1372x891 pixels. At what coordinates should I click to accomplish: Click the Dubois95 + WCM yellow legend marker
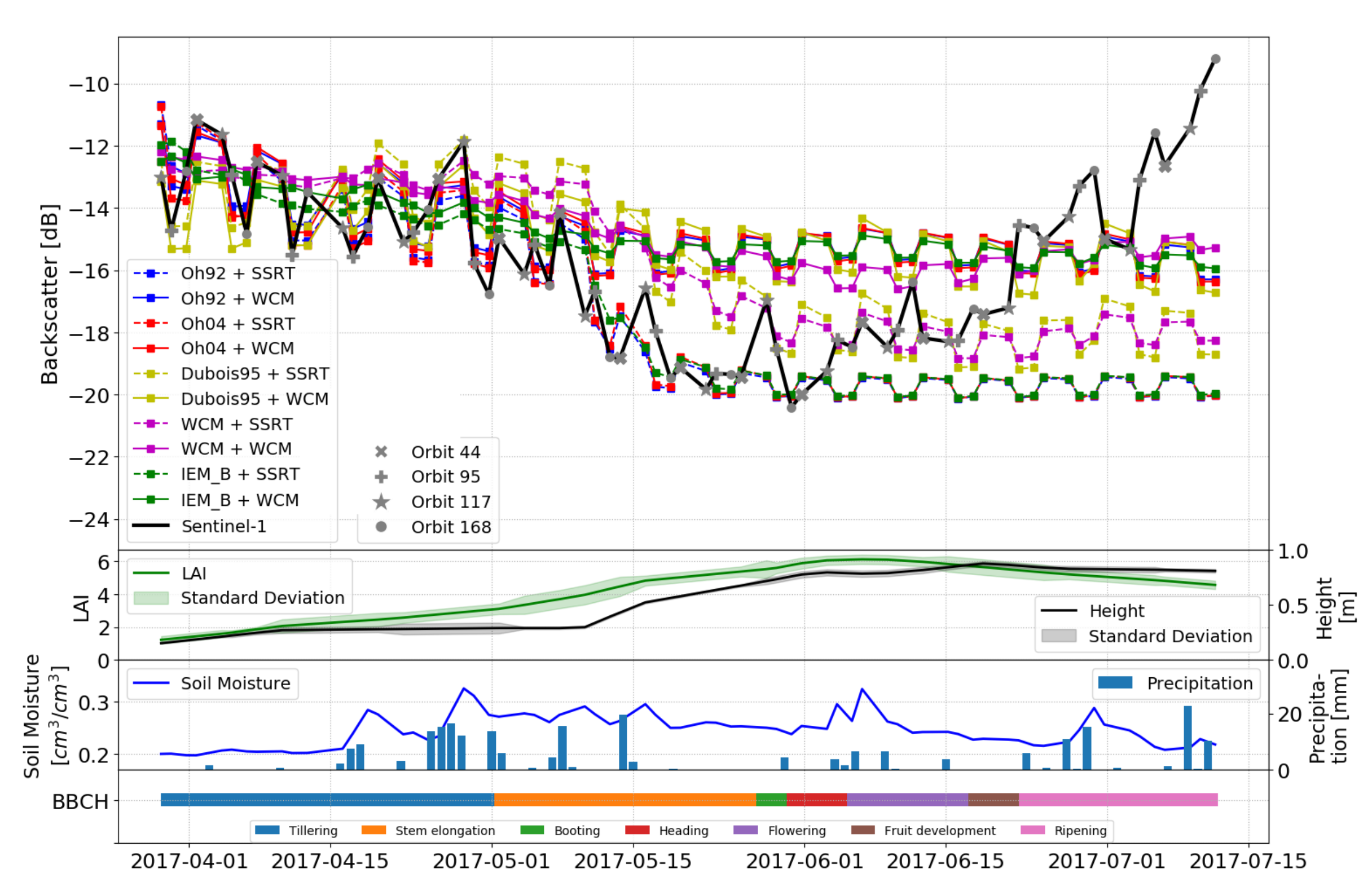point(151,399)
